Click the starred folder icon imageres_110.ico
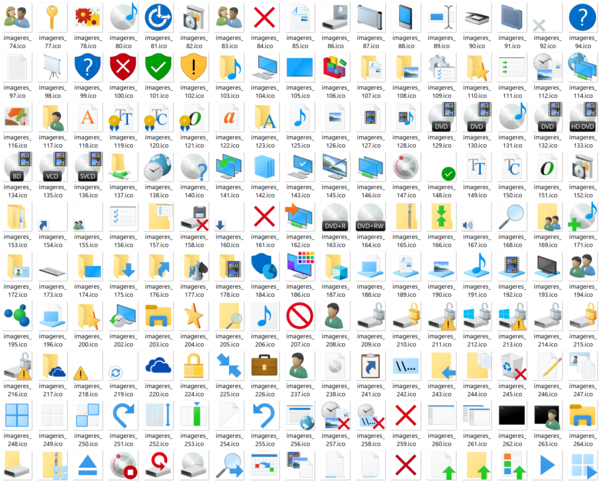The image size is (600, 483). tap(477, 67)
